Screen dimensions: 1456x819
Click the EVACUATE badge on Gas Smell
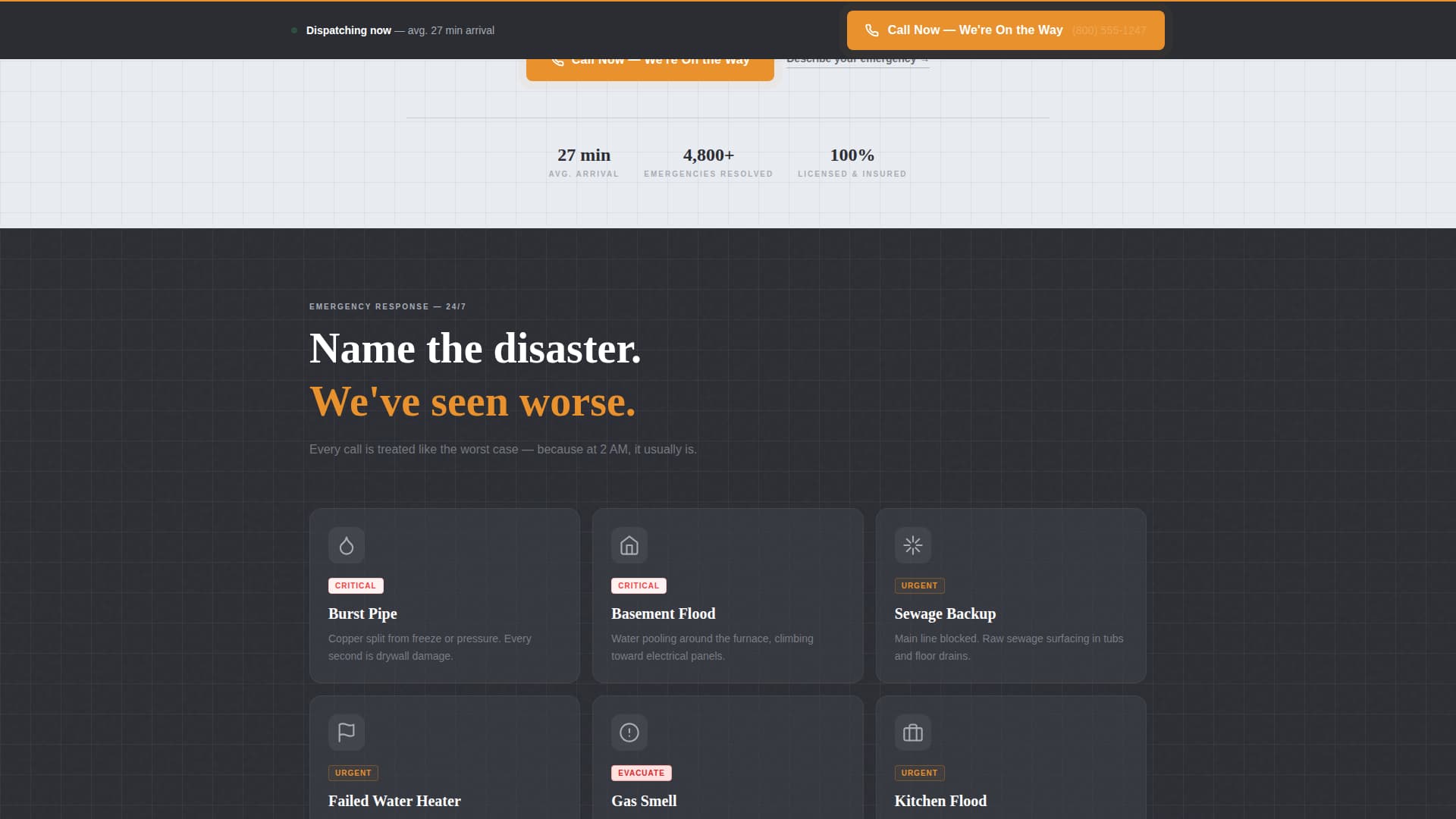[x=641, y=773]
